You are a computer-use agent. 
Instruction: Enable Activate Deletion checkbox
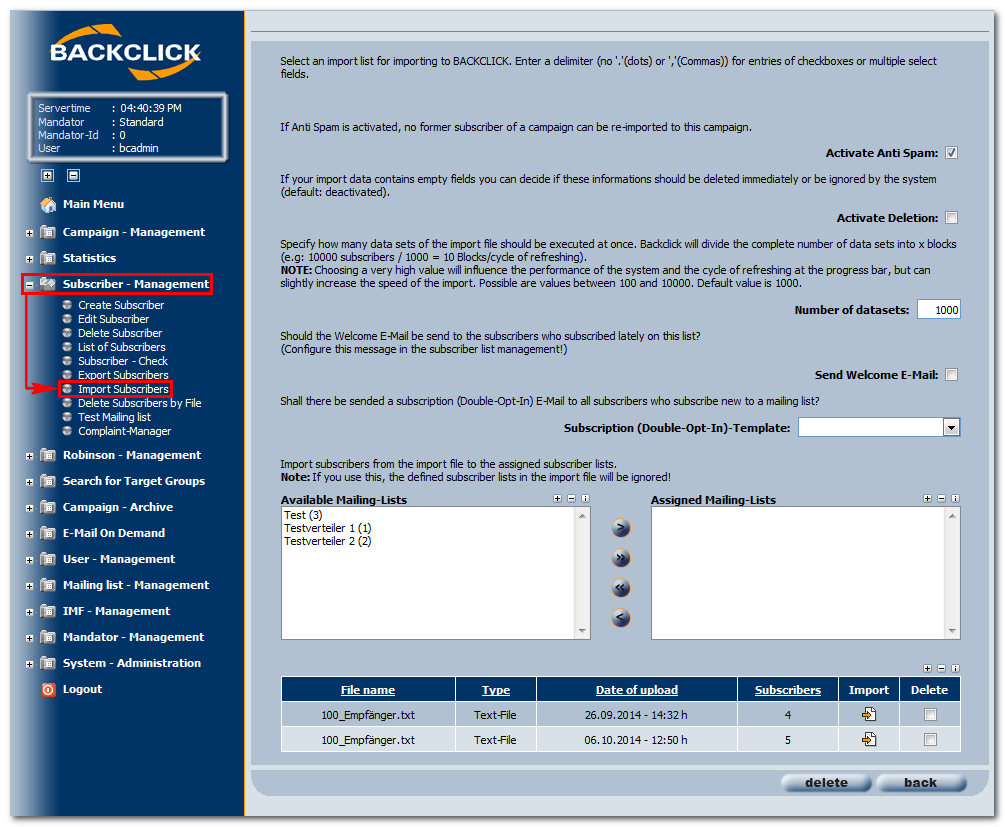pyautogui.click(x=952, y=219)
